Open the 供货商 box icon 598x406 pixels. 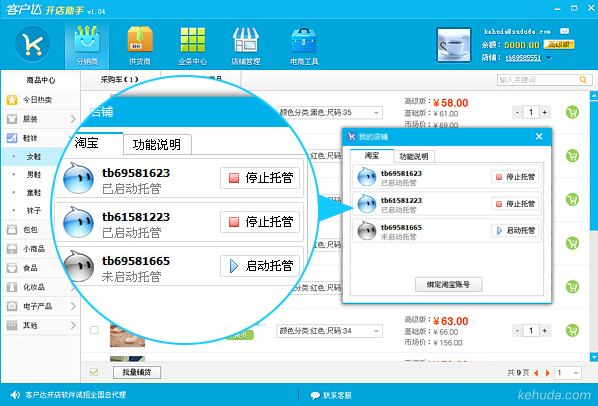pyautogui.click(x=140, y=39)
